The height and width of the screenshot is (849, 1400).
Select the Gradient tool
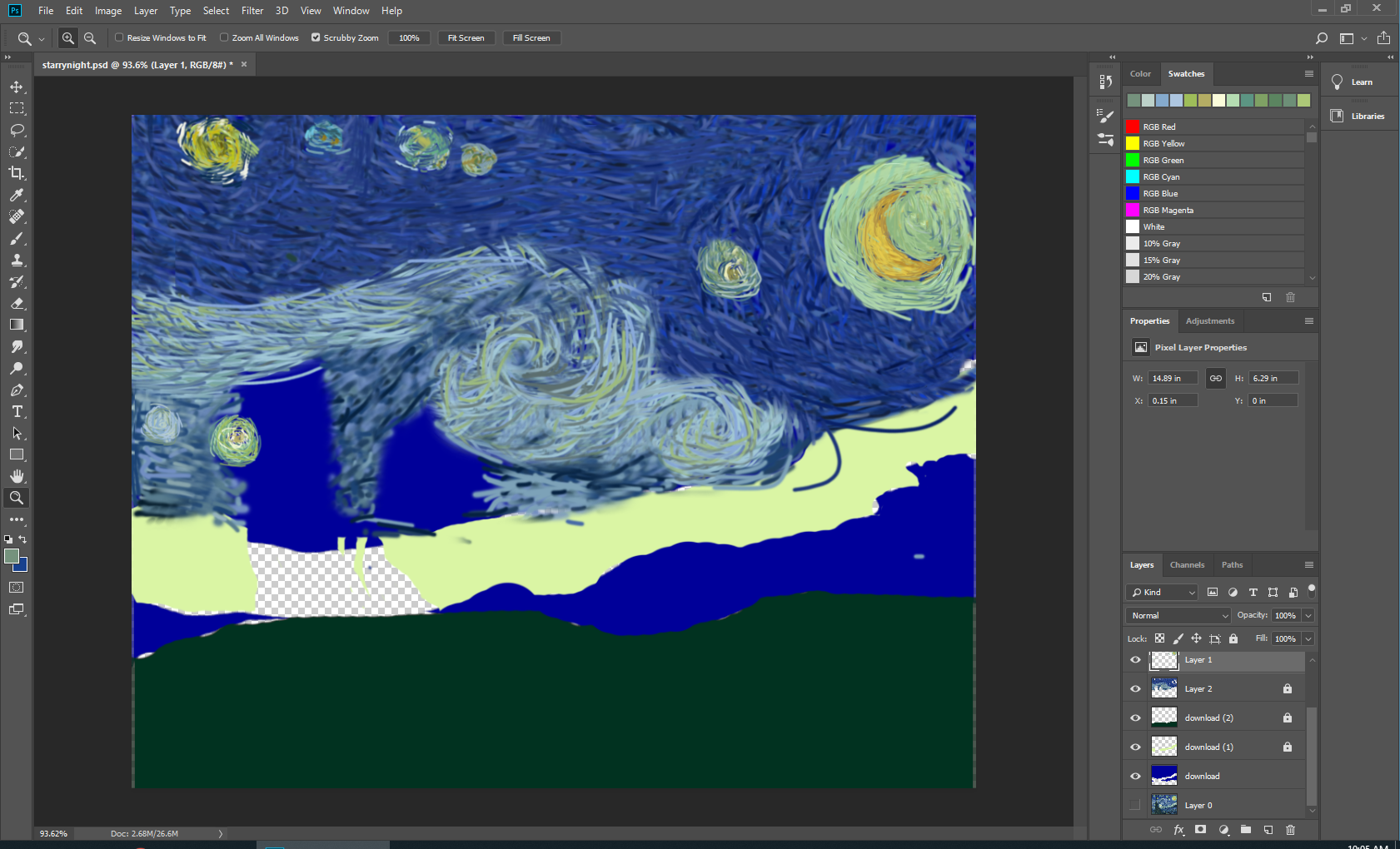coord(17,325)
